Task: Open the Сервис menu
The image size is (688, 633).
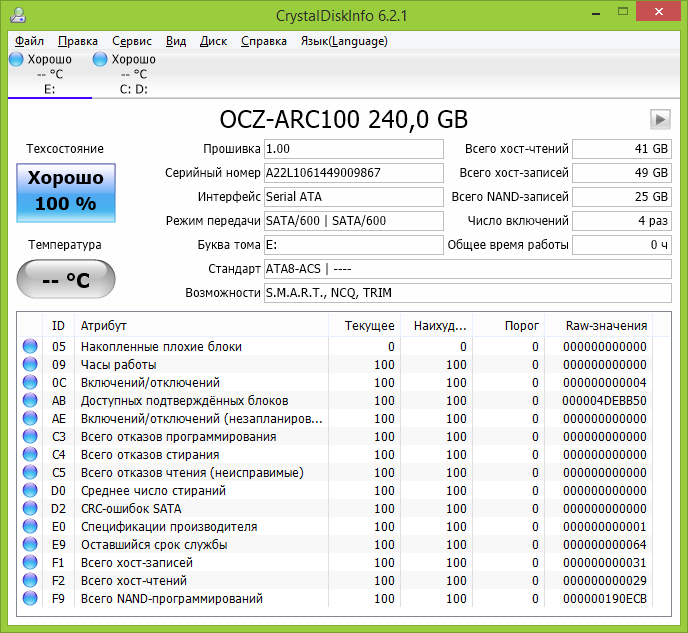Action: (132, 41)
